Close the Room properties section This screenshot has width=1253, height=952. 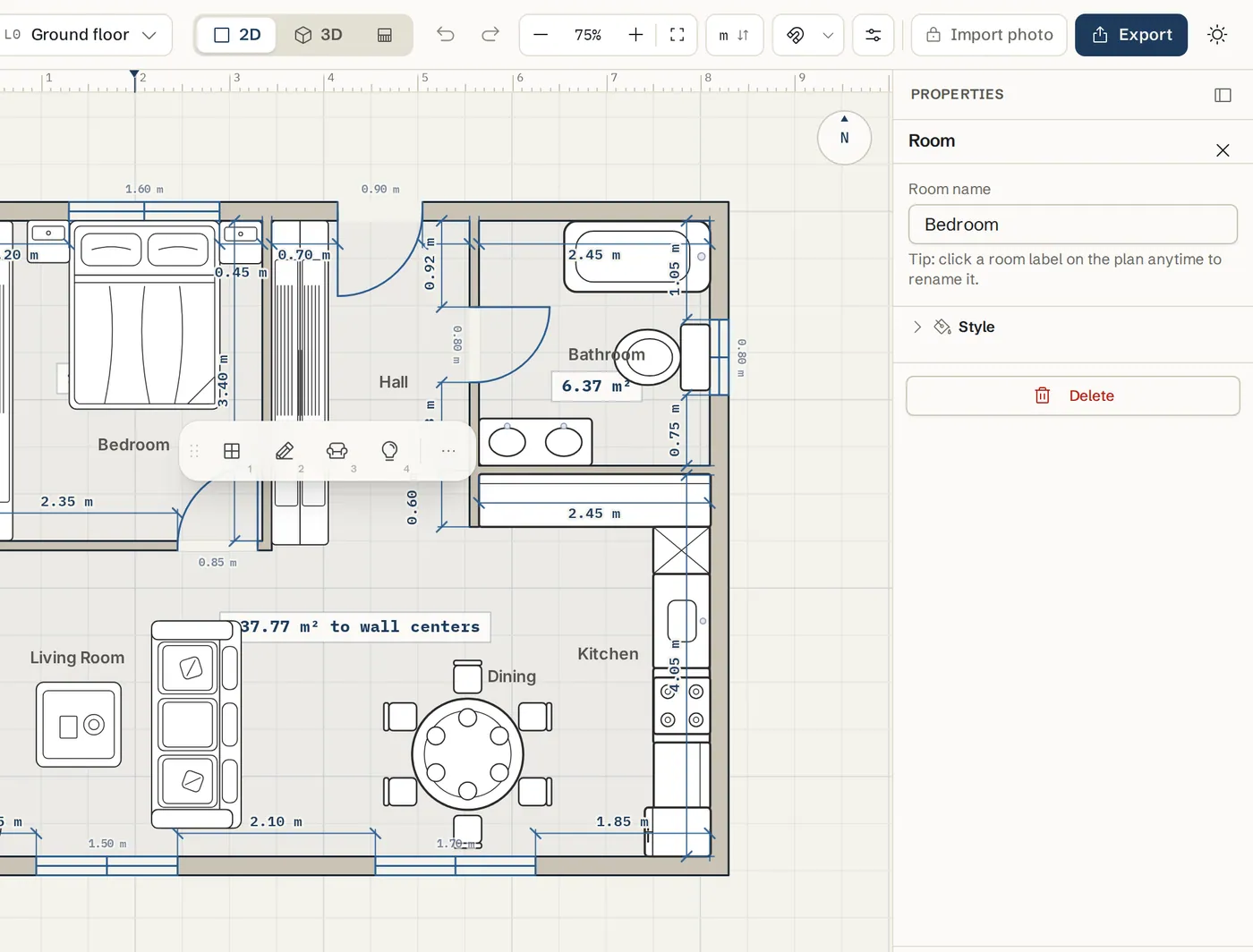coord(1223,150)
